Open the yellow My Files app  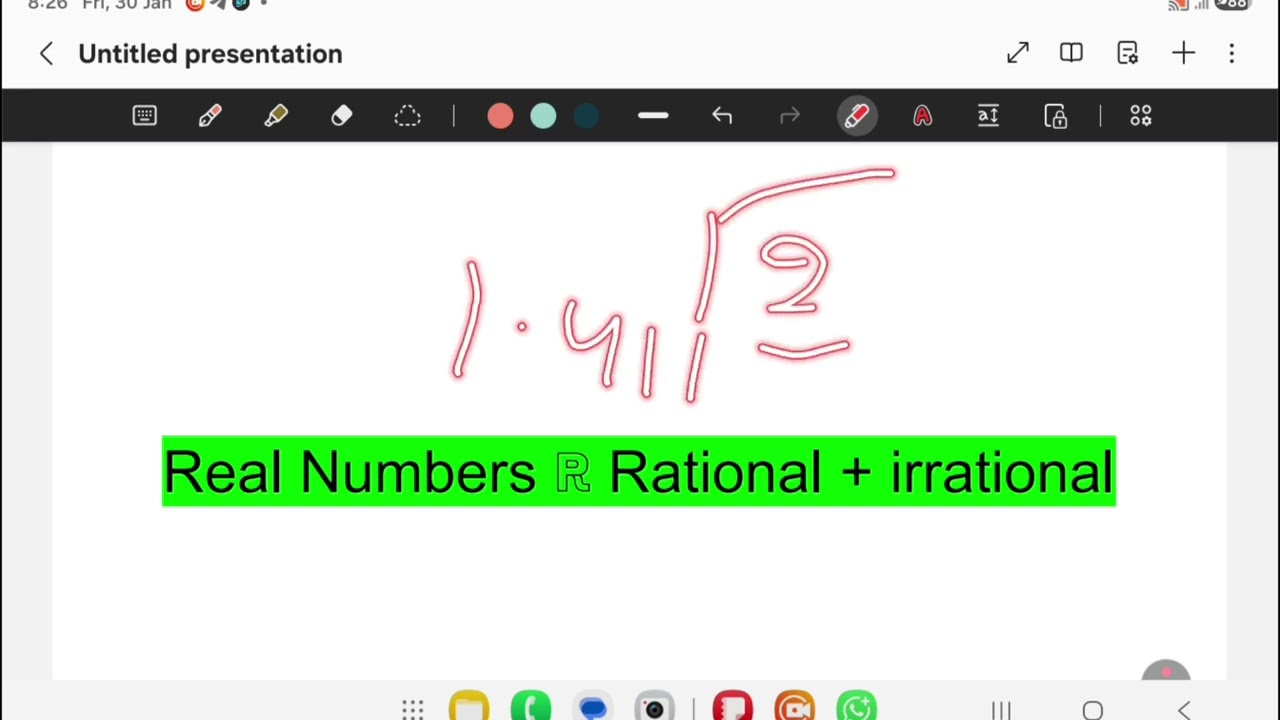[x=469, y=706]
